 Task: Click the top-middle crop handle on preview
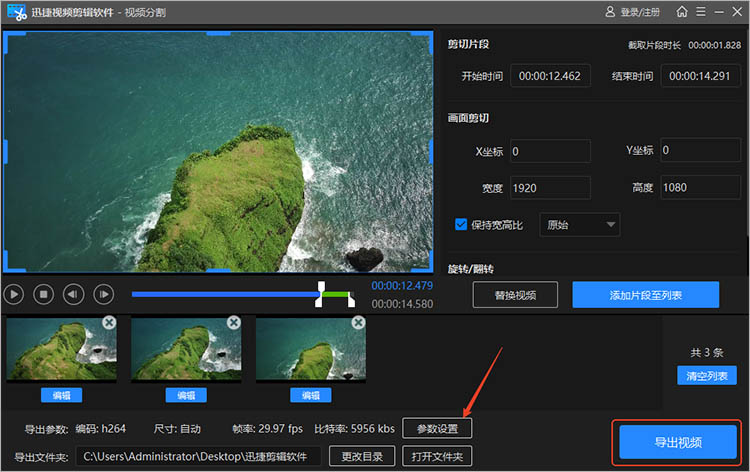click(x=219, y=33)
